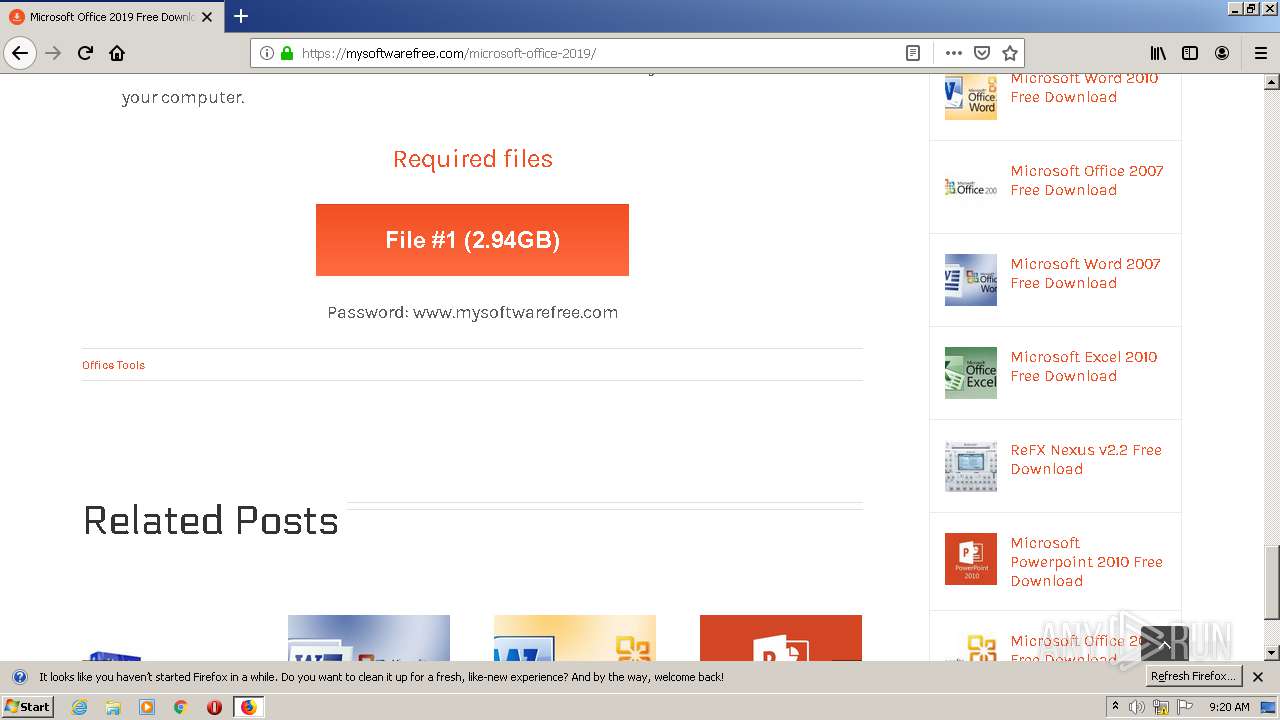Click the 9:20 AM system clock
Screen dimensions: 1280x720
click(1230, 707)
